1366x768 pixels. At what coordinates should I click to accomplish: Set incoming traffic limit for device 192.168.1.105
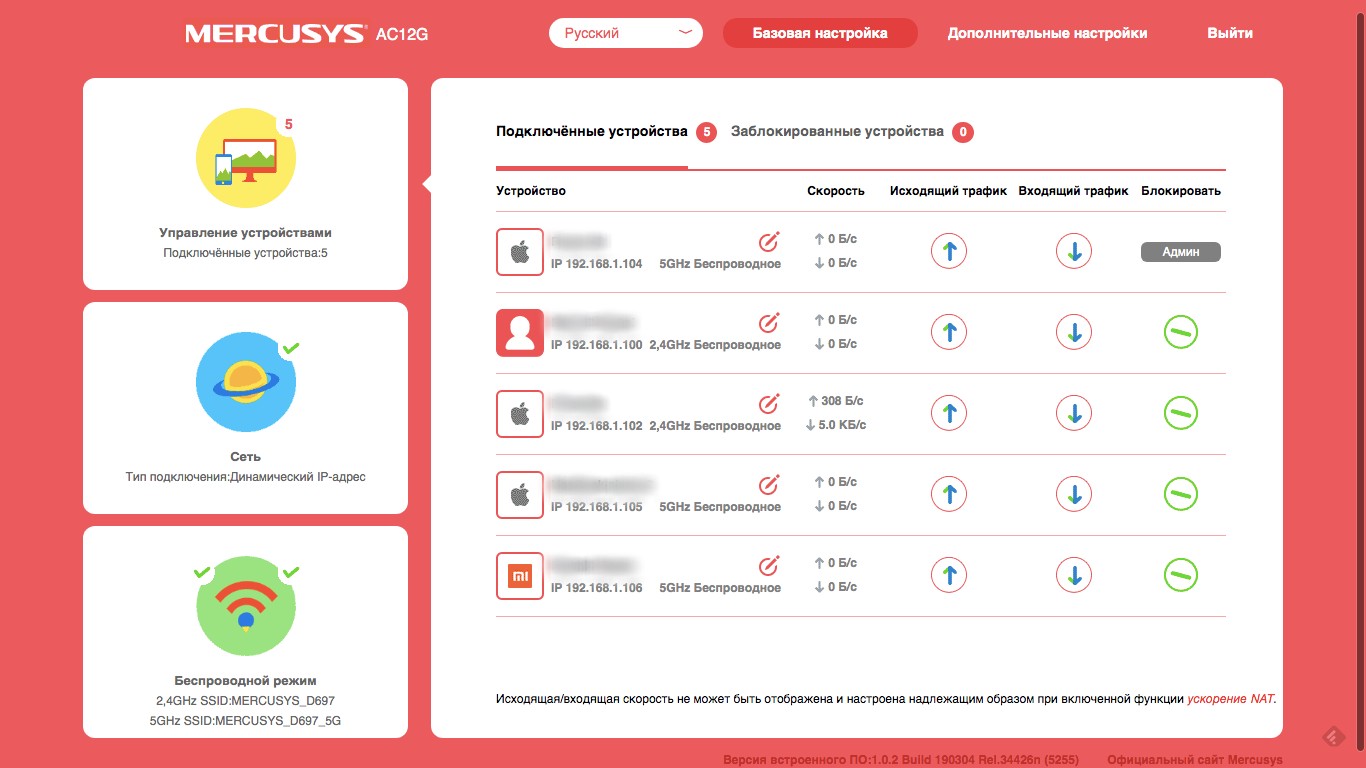pyautogui.click(x=1073, y=494)
